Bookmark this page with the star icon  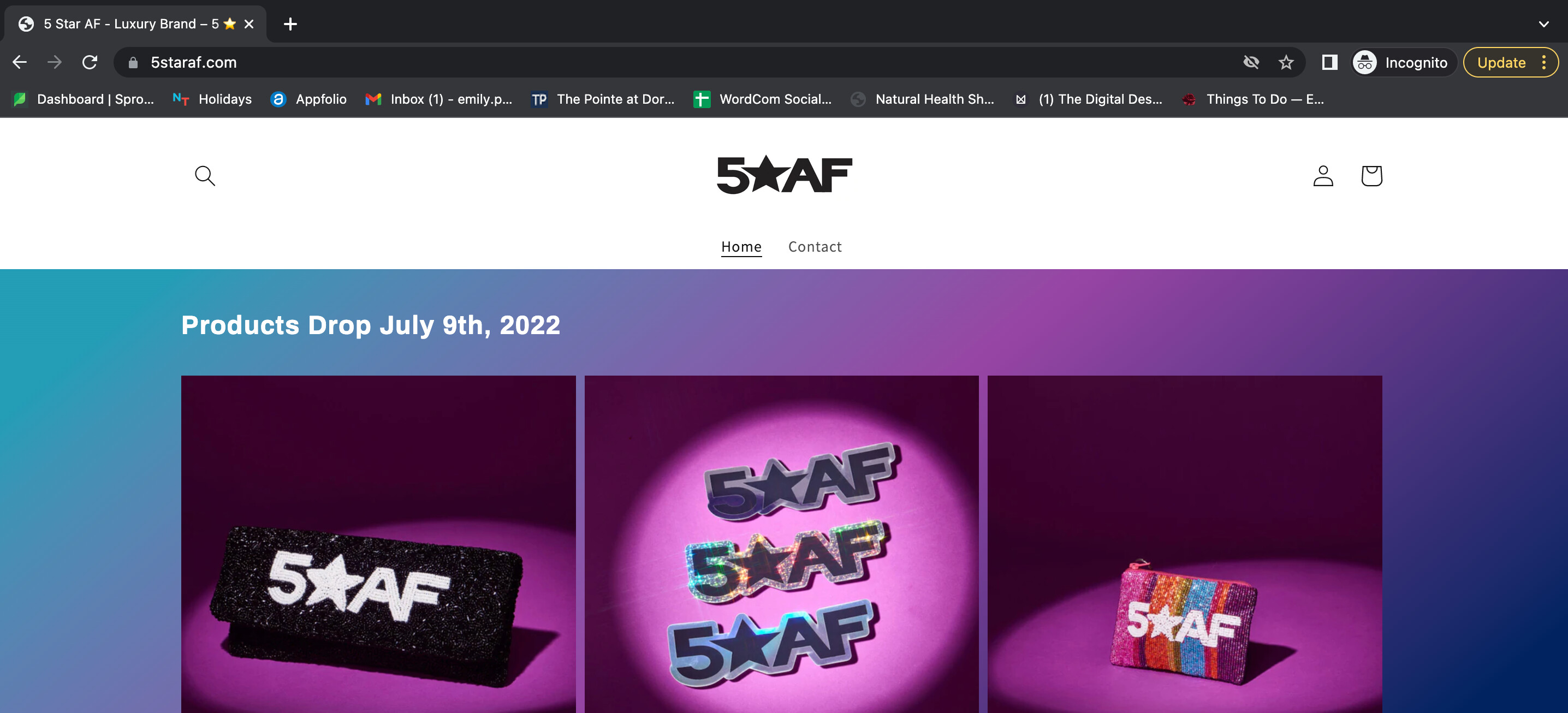(1286, 62)
